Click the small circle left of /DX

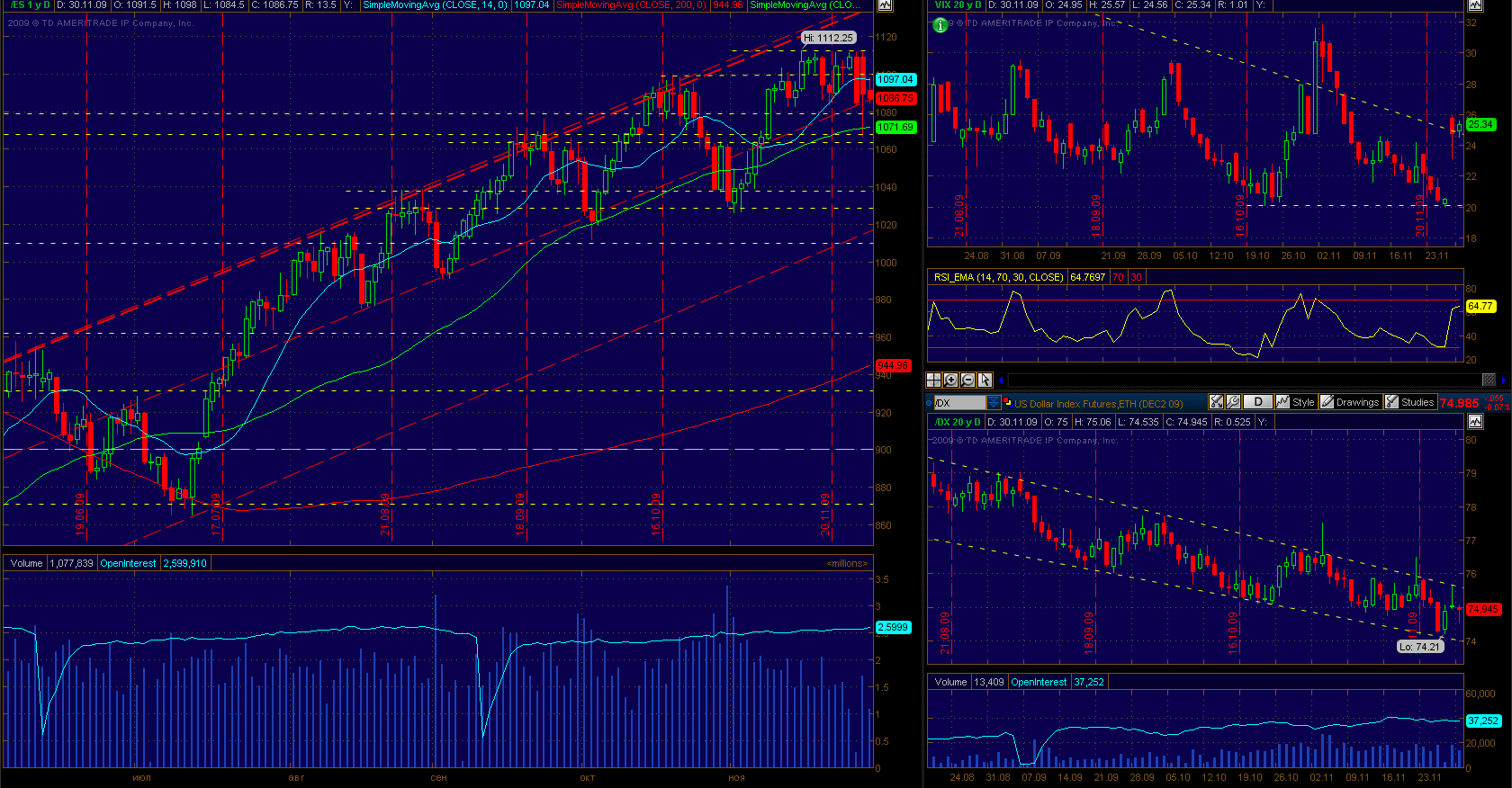[929, 401]
